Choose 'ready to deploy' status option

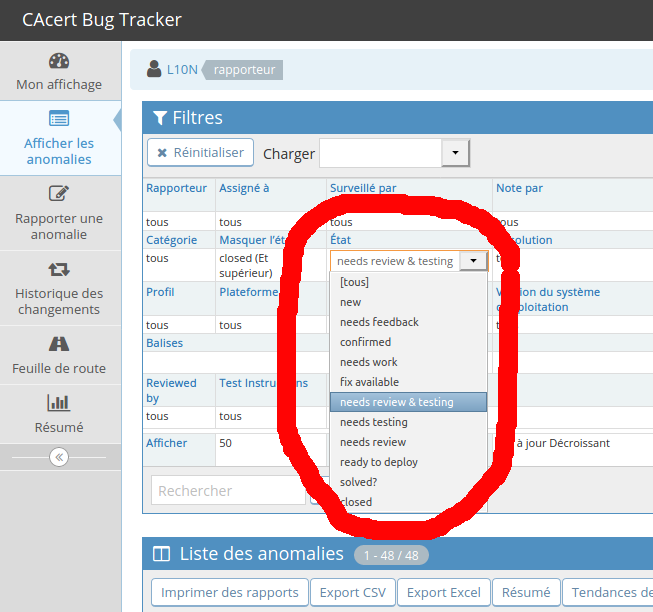(x=379, y=462)
